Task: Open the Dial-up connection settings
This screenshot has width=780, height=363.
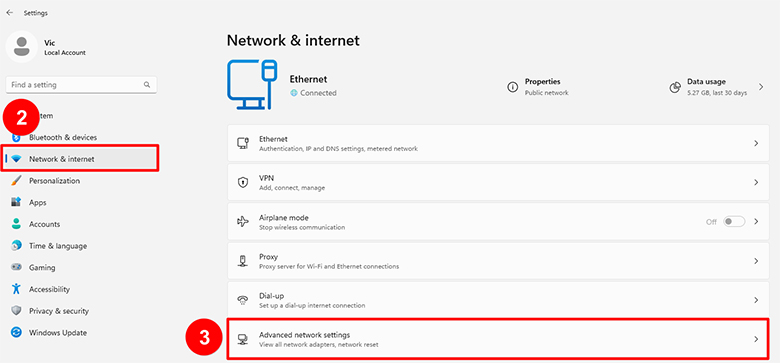Action: click(x=498, y=300)
